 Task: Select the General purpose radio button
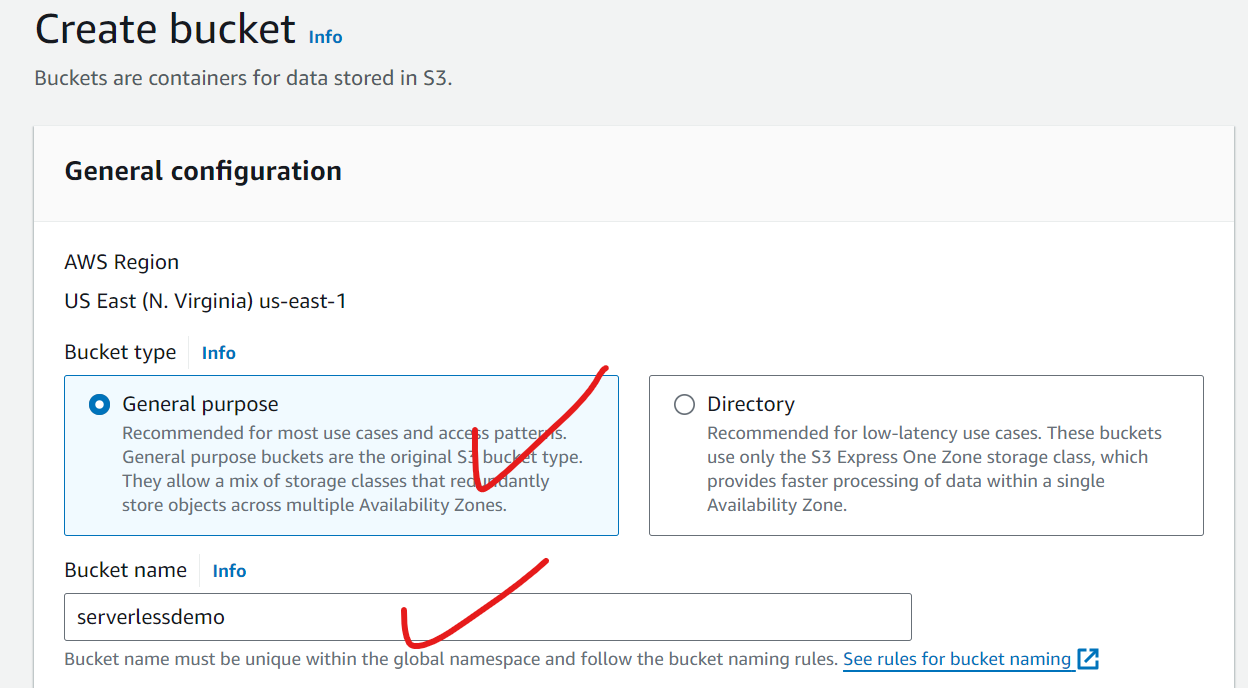pyautogui.click(x=99, y=405)
